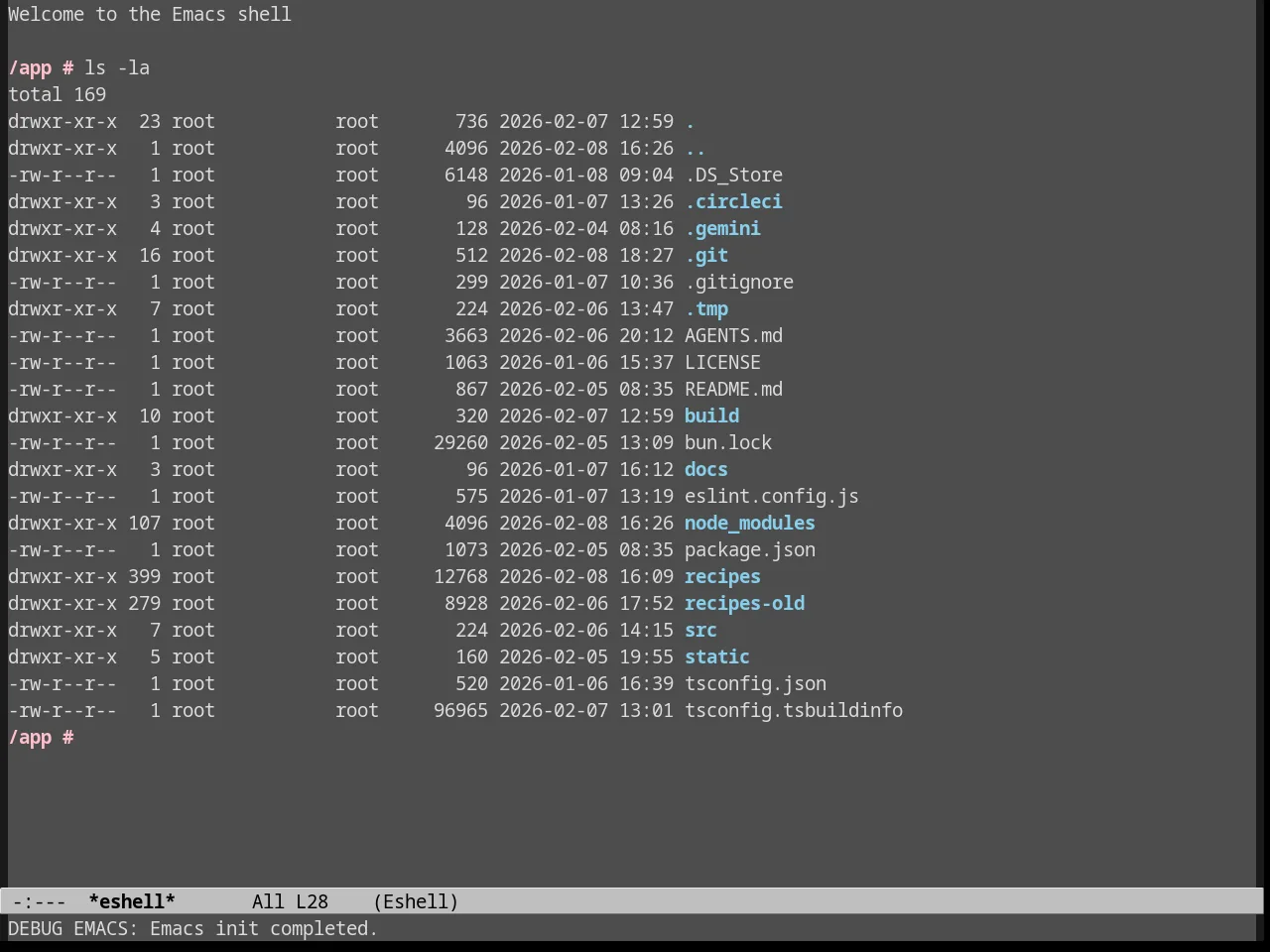
Task: Click the src directory entry
Action: [700, 630]
